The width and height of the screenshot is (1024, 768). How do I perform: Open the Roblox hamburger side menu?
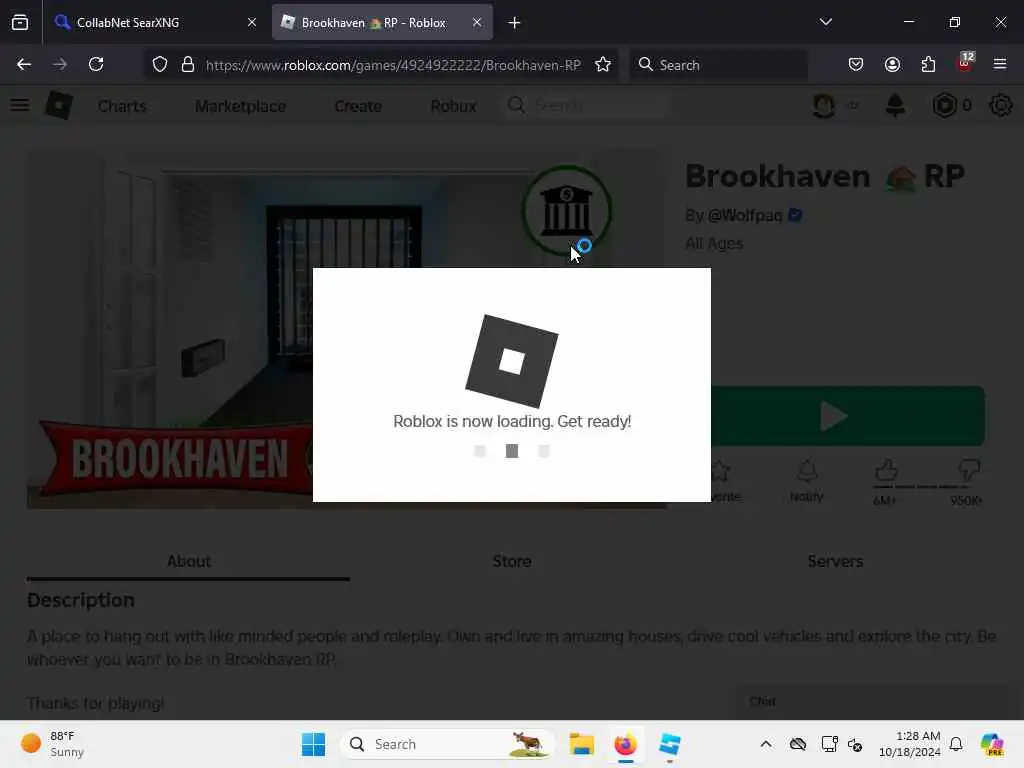[x=20, y=105]
